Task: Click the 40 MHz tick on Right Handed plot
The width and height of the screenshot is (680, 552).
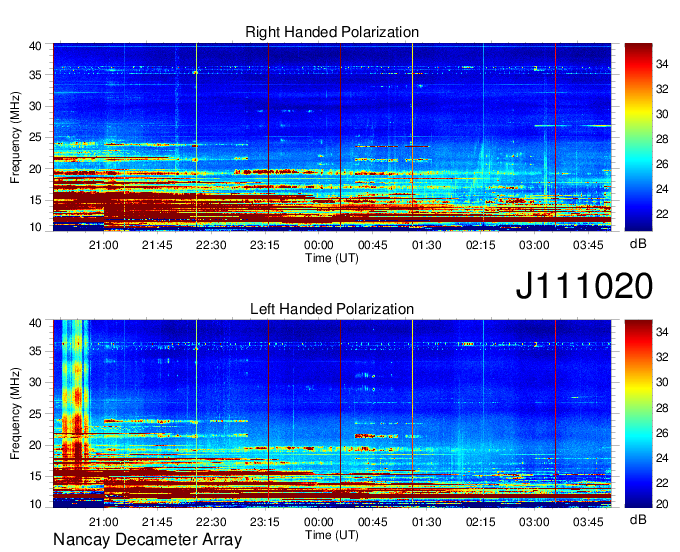Action: point(35,46)
